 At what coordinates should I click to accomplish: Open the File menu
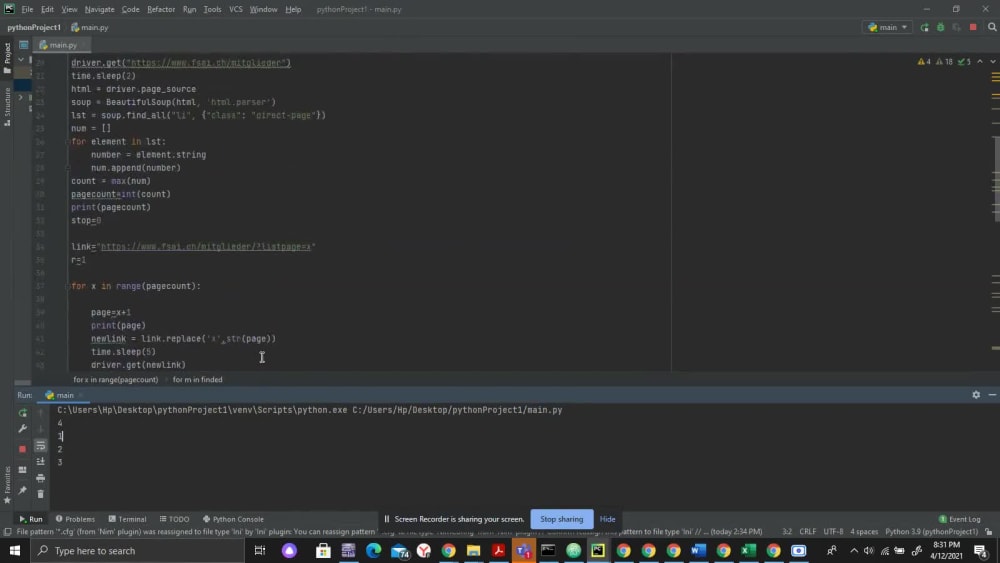pos(27,10)
